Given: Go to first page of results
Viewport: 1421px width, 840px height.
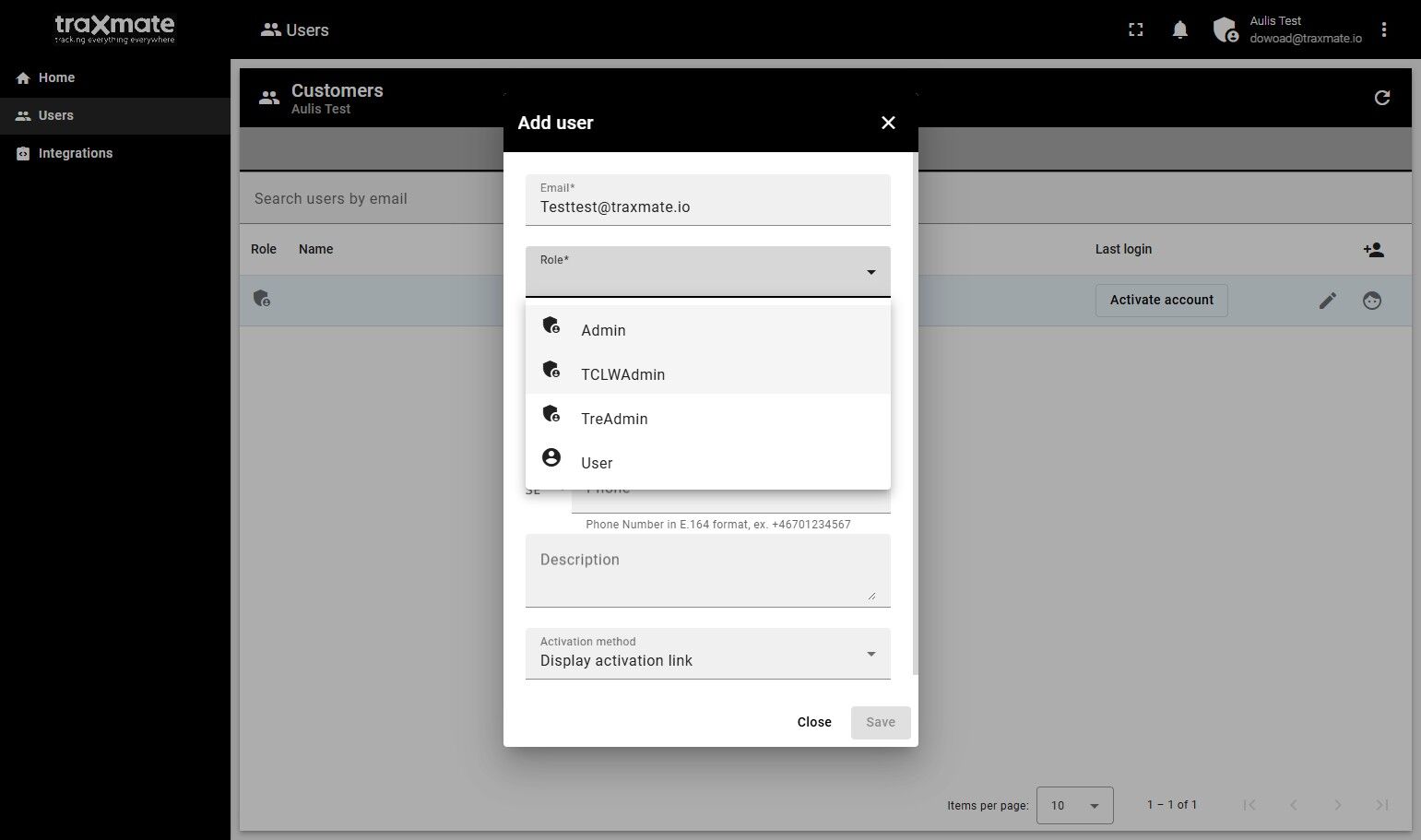Looking at the screenshot, I should pyautogui.click(x=1249, y=805).
